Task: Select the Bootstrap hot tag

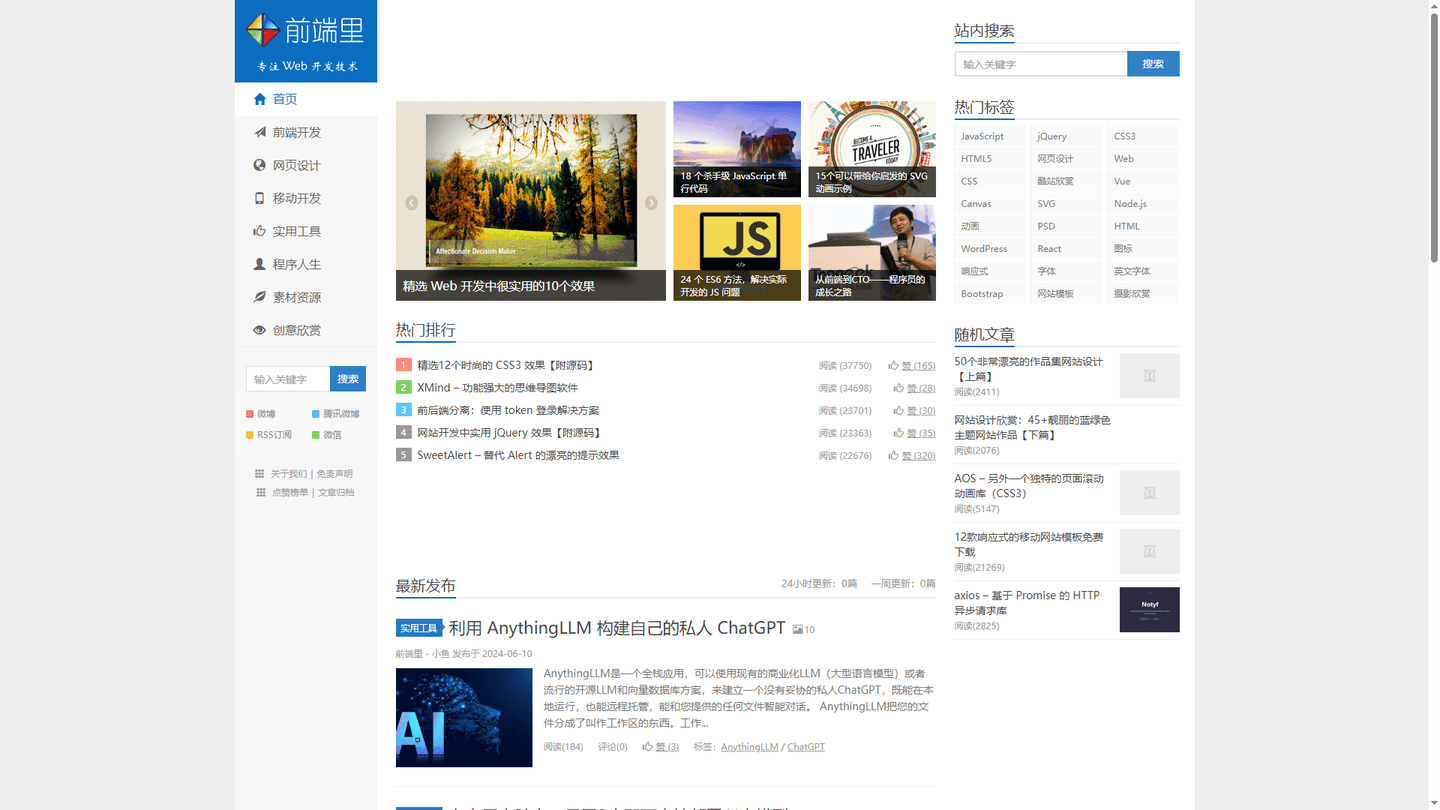Action: click(991, 294)
